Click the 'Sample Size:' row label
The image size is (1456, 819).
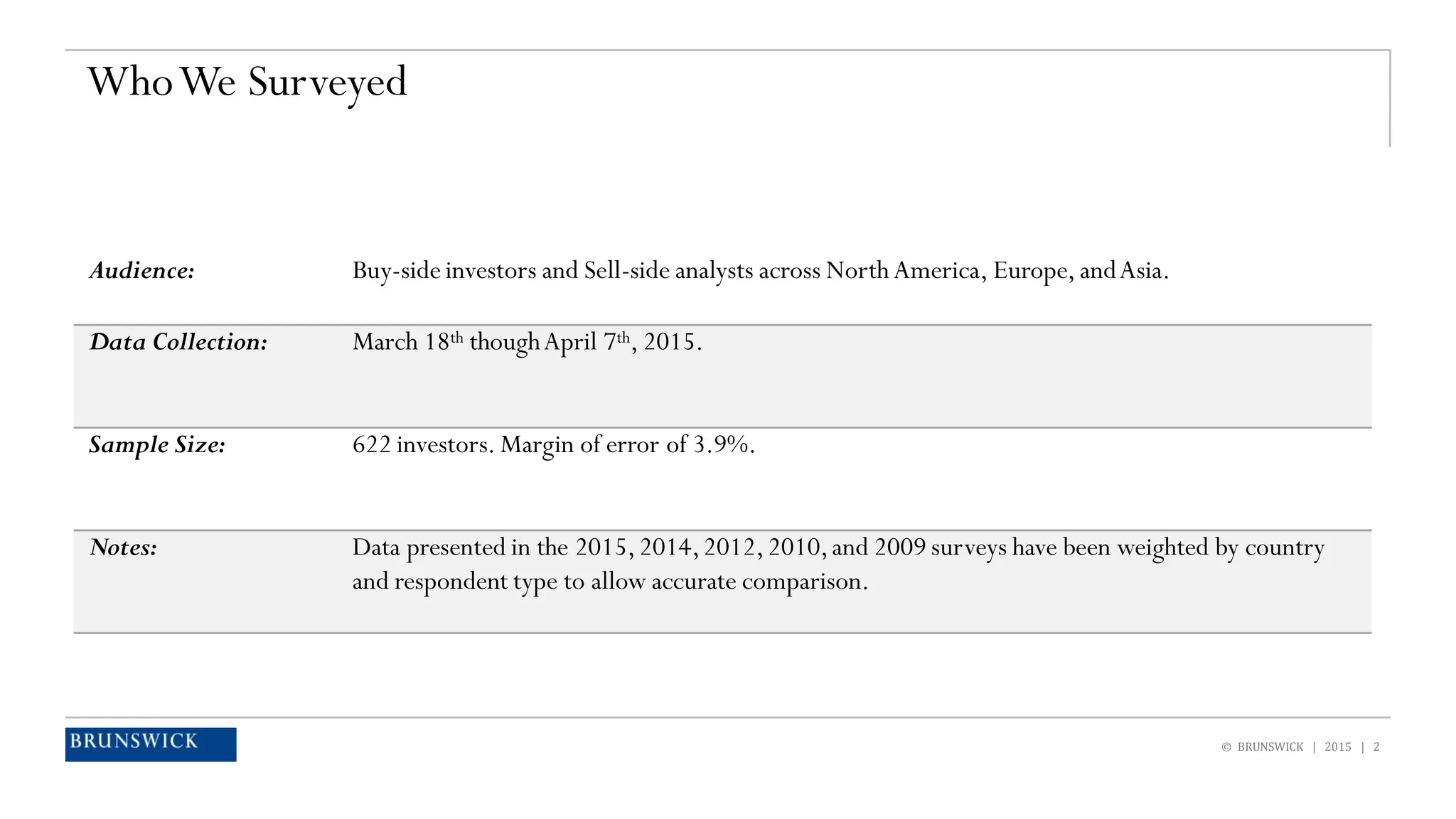157,445
